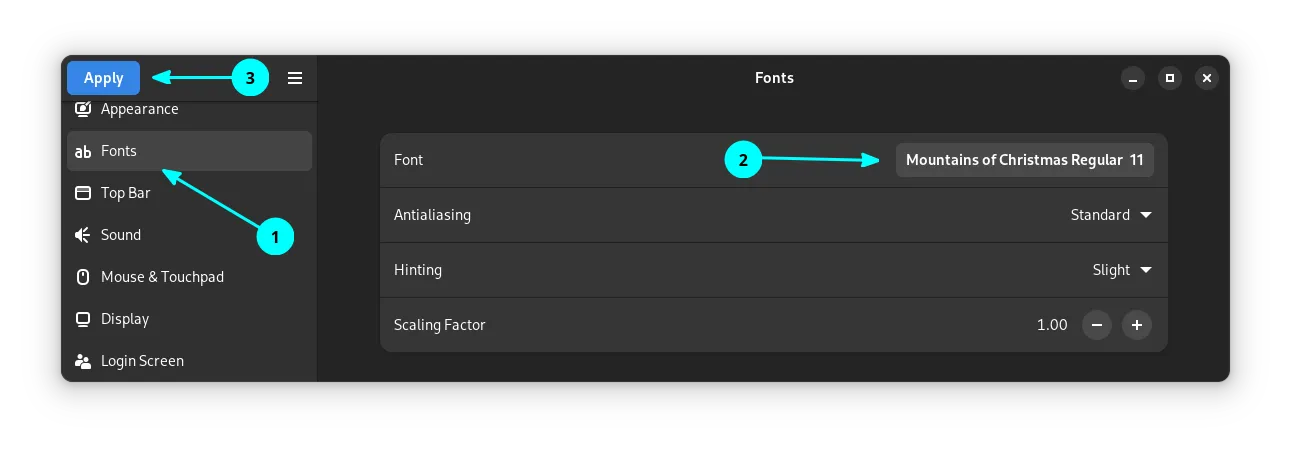Viewport: 1291px width, 449px height.
Task: Click the Login Screen users icon
Action: tap(84, 361)
